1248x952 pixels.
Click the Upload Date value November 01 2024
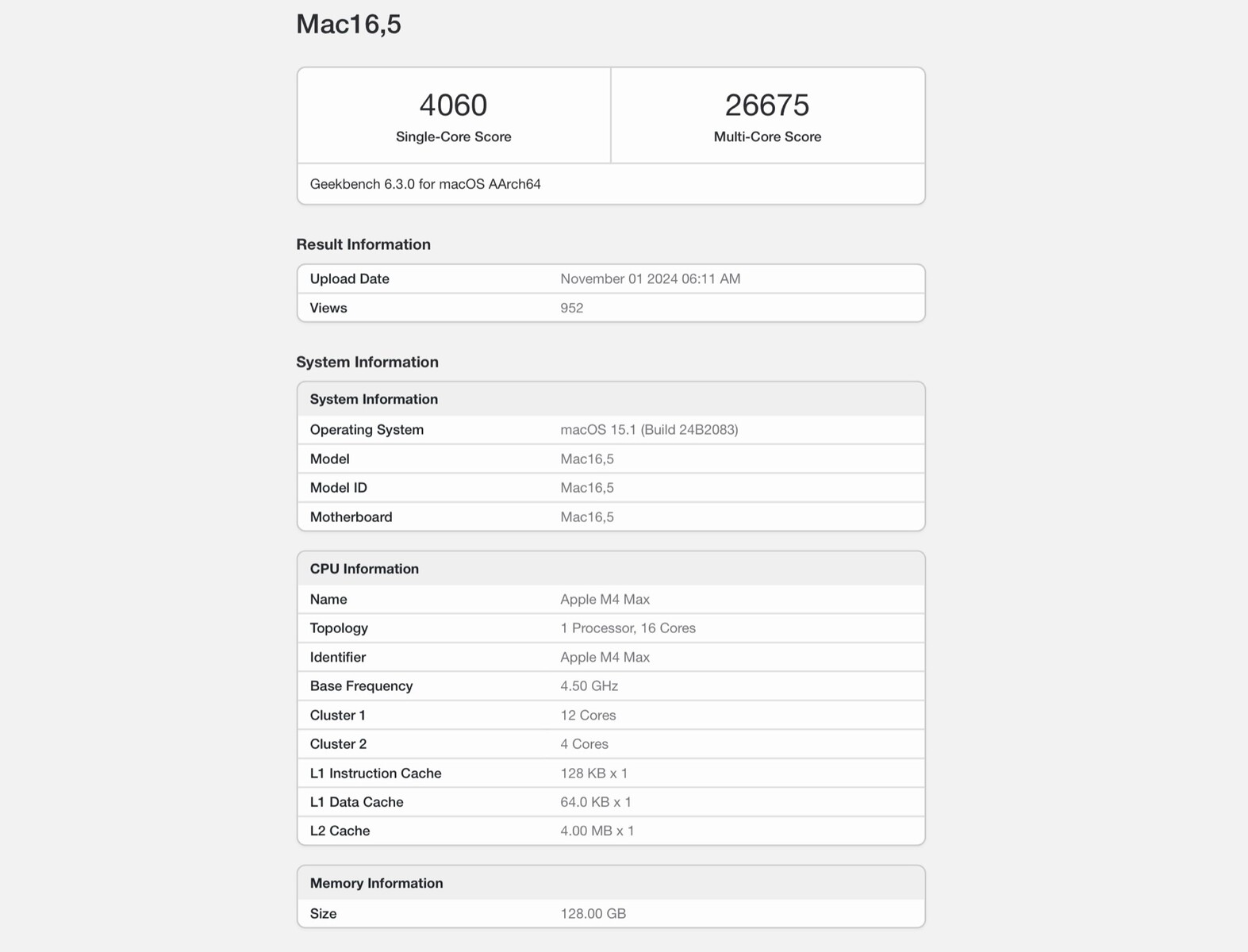click(x=650, y=278)
